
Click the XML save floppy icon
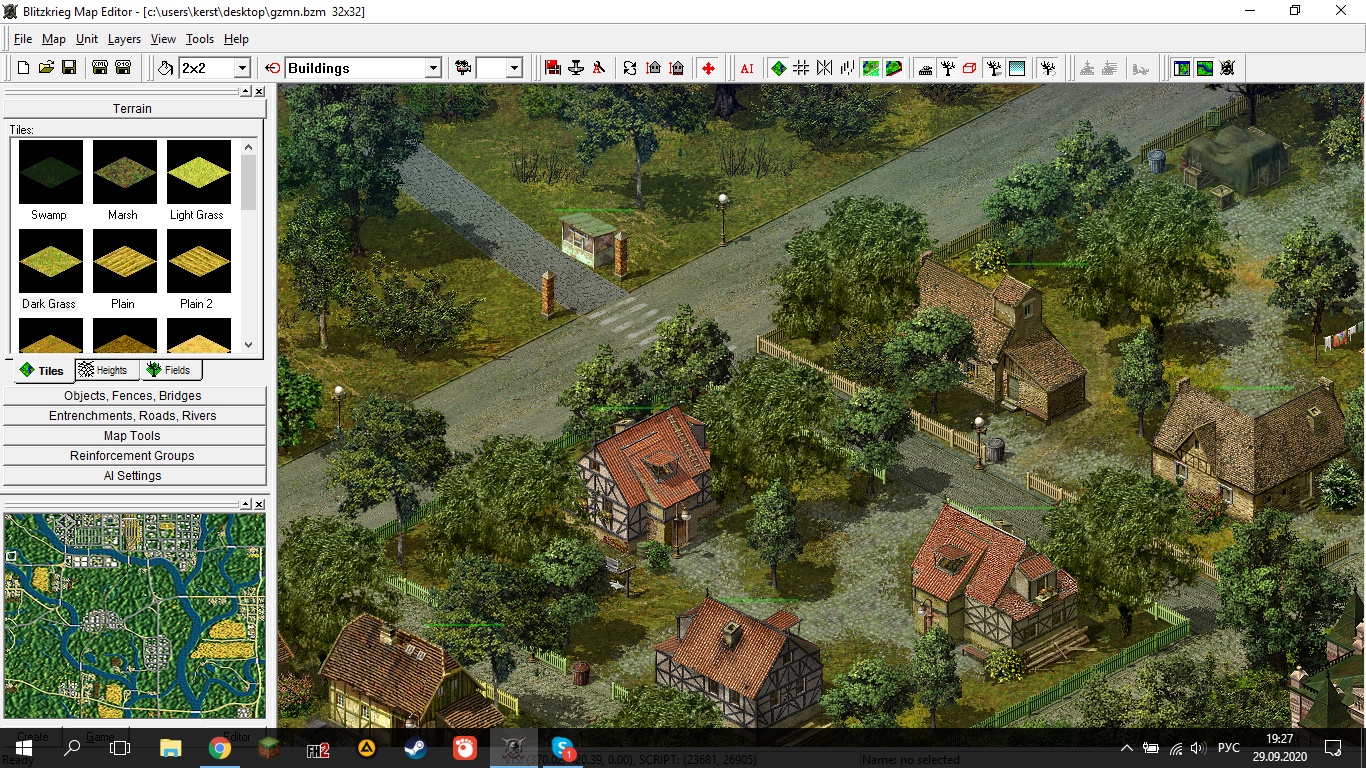pyautogui.click(x=100, y=68)
